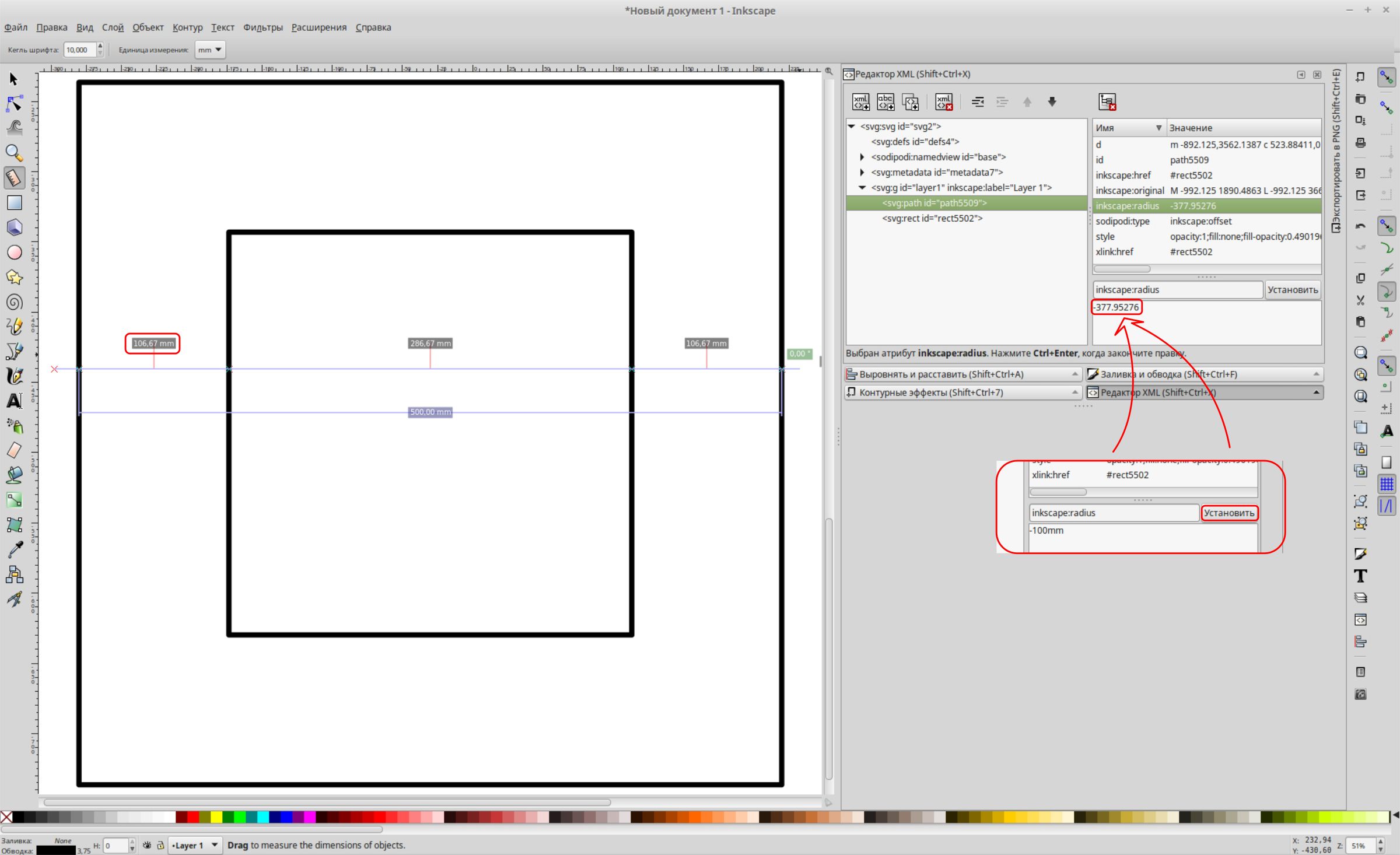This screenshot has width=1400, height=855.
Task: Toggle layer visibility eye in status bar
Action: 147,845
